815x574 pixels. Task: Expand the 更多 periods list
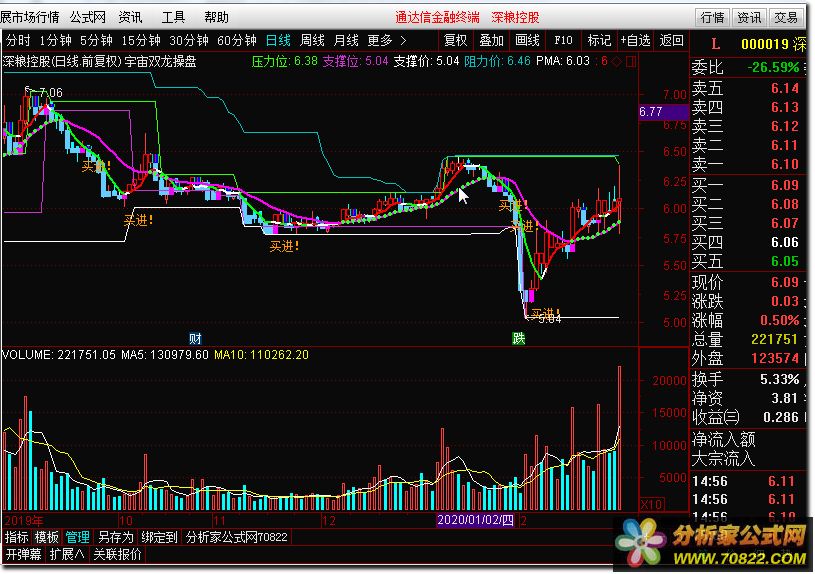[x=386, y=40]
